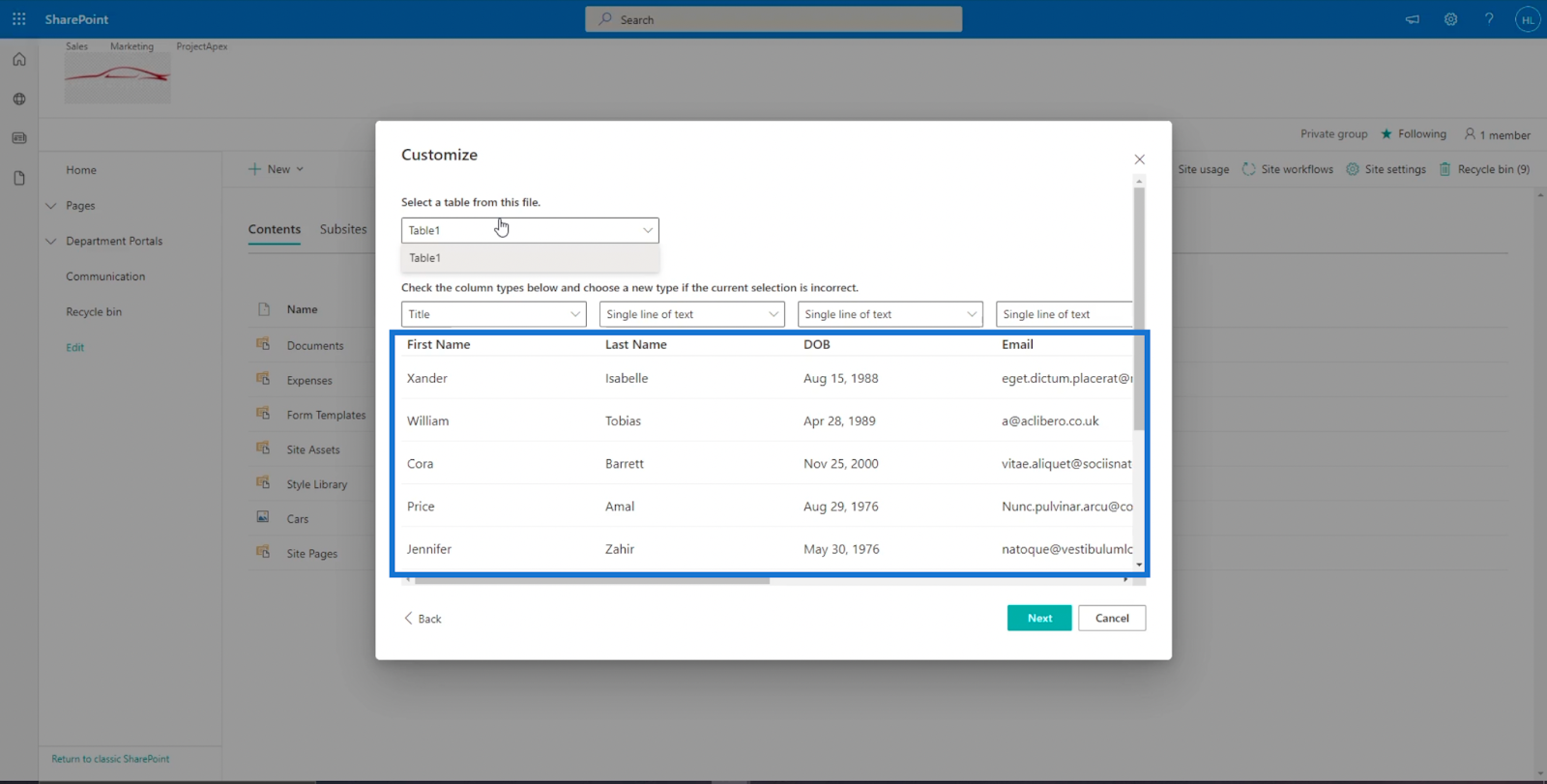1547x784 pixels.
Task: Click the DOB column header
Action: tap(817, 344)
